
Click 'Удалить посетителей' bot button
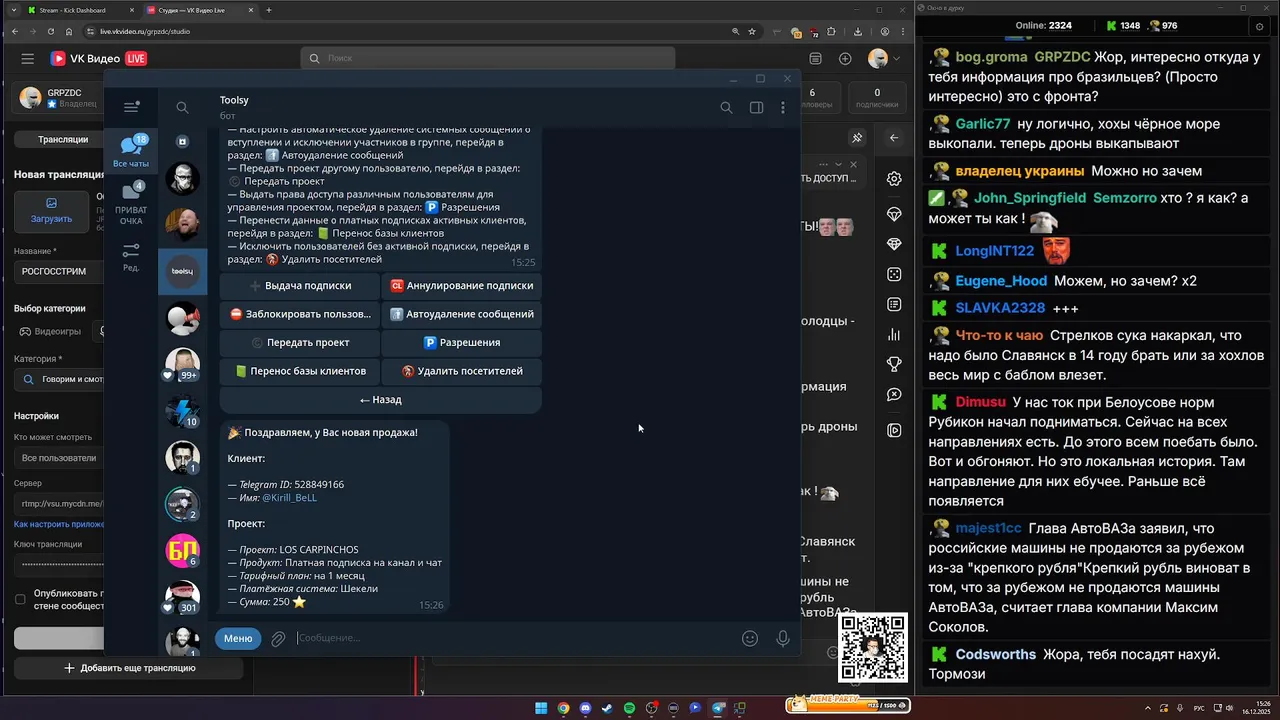point(461,371)
